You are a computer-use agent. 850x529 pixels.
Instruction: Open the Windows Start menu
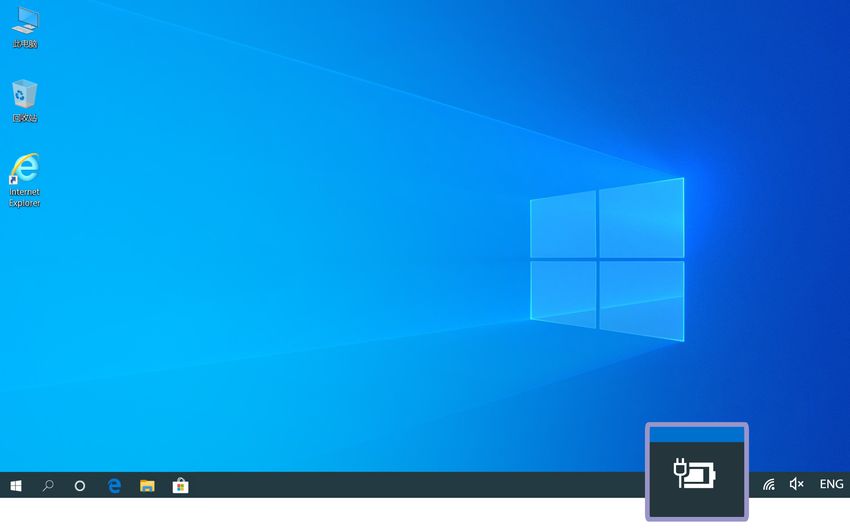pos(16,485)
